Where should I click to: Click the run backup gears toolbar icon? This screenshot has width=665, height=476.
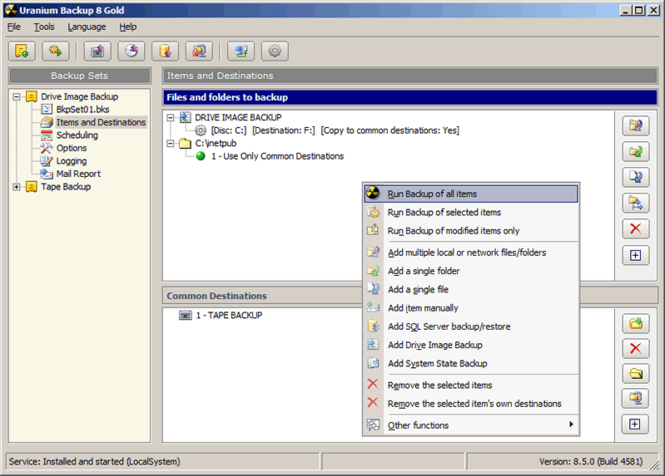56,51
